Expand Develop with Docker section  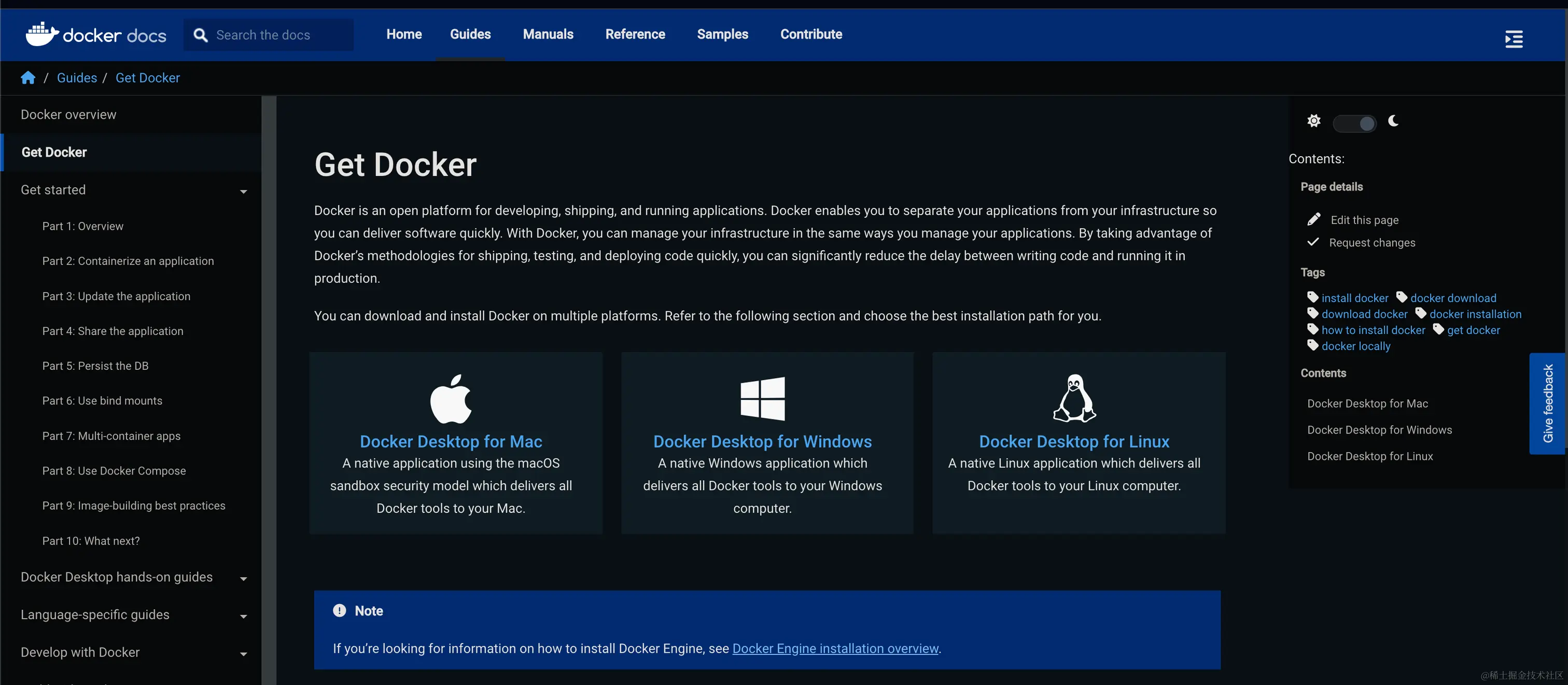click(x=244, y=654)
